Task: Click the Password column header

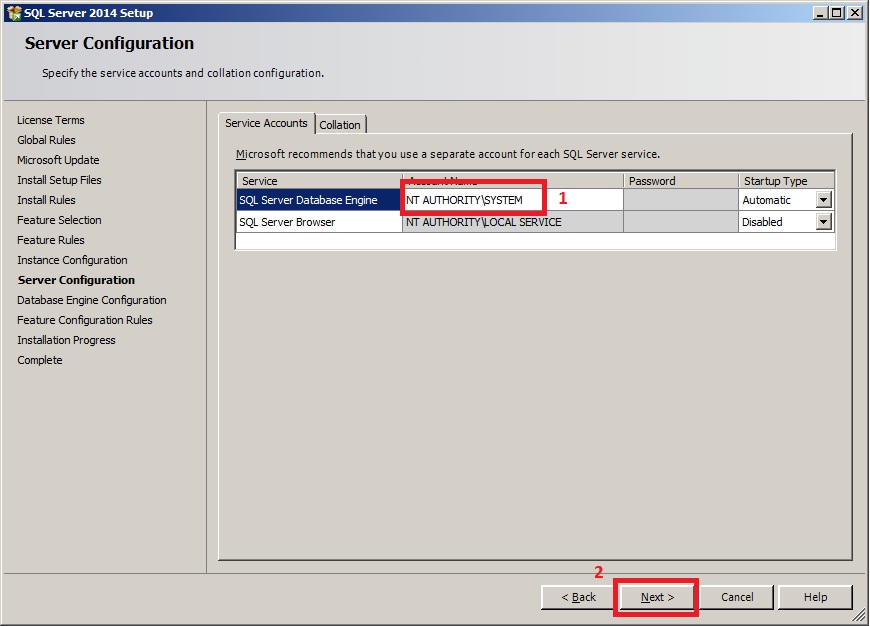Action: click(x=681, y=181)
